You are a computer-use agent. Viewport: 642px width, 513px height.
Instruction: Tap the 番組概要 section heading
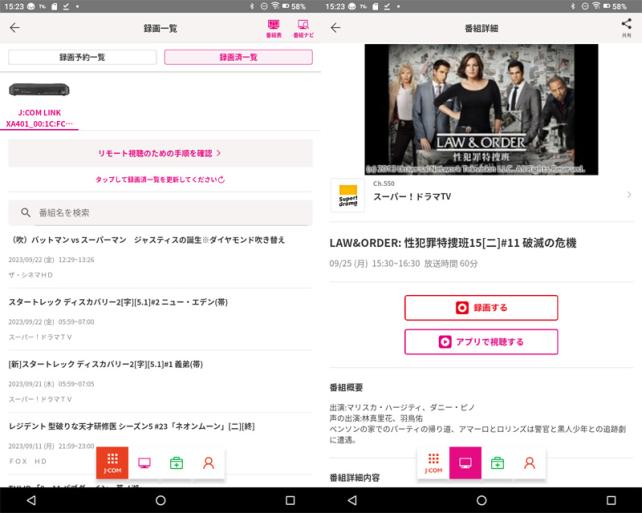[346, 387]
